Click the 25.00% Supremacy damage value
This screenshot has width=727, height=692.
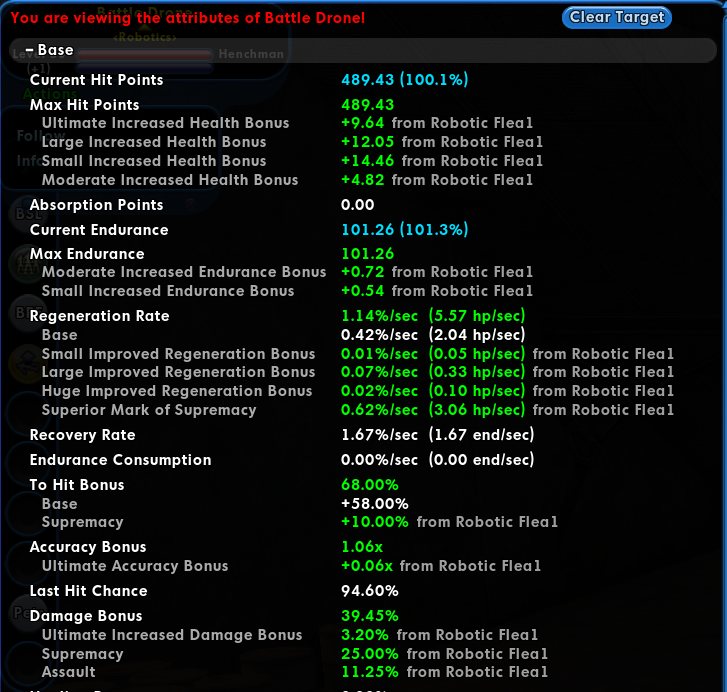click(370, 654)
